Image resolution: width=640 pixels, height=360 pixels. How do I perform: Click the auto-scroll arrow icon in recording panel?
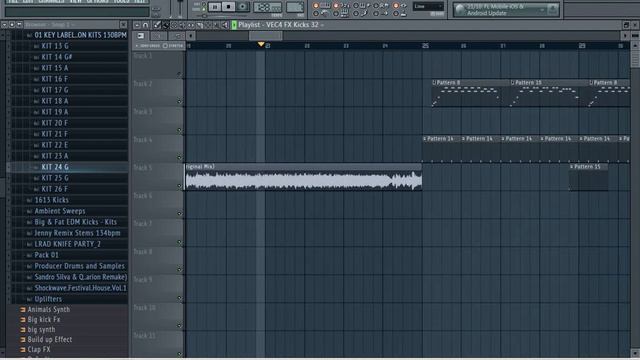pos(384,13)
